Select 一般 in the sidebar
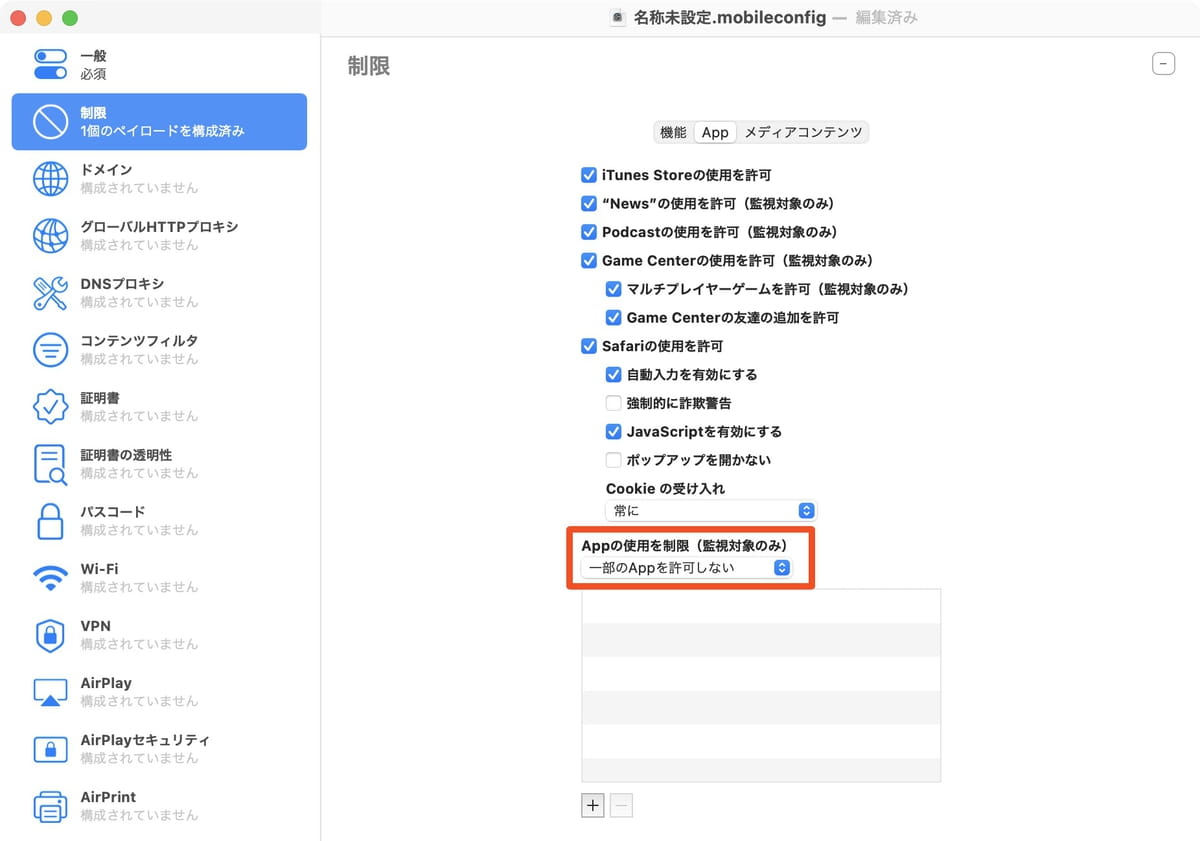The height and width of the screenshot is (841, 1200). tap(159, 65)
